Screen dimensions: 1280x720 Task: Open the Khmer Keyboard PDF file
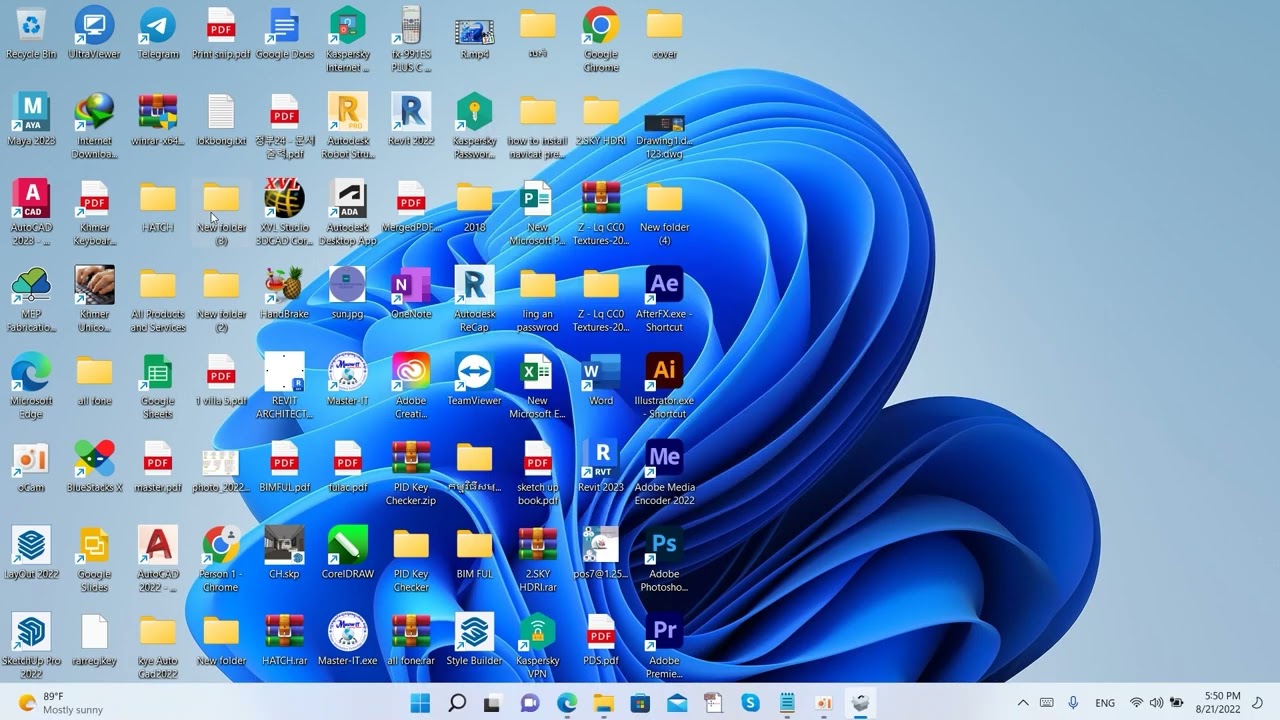pyautogui.click(x=94, y=213)
